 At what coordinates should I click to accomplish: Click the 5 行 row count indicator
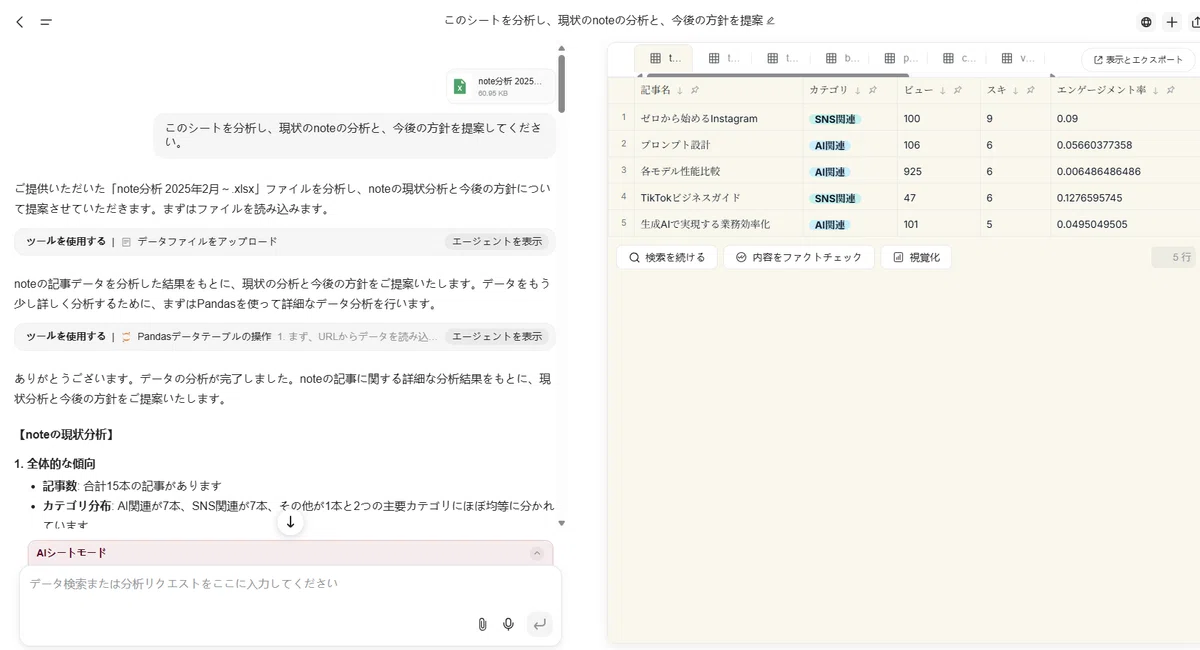(1173, 257)
